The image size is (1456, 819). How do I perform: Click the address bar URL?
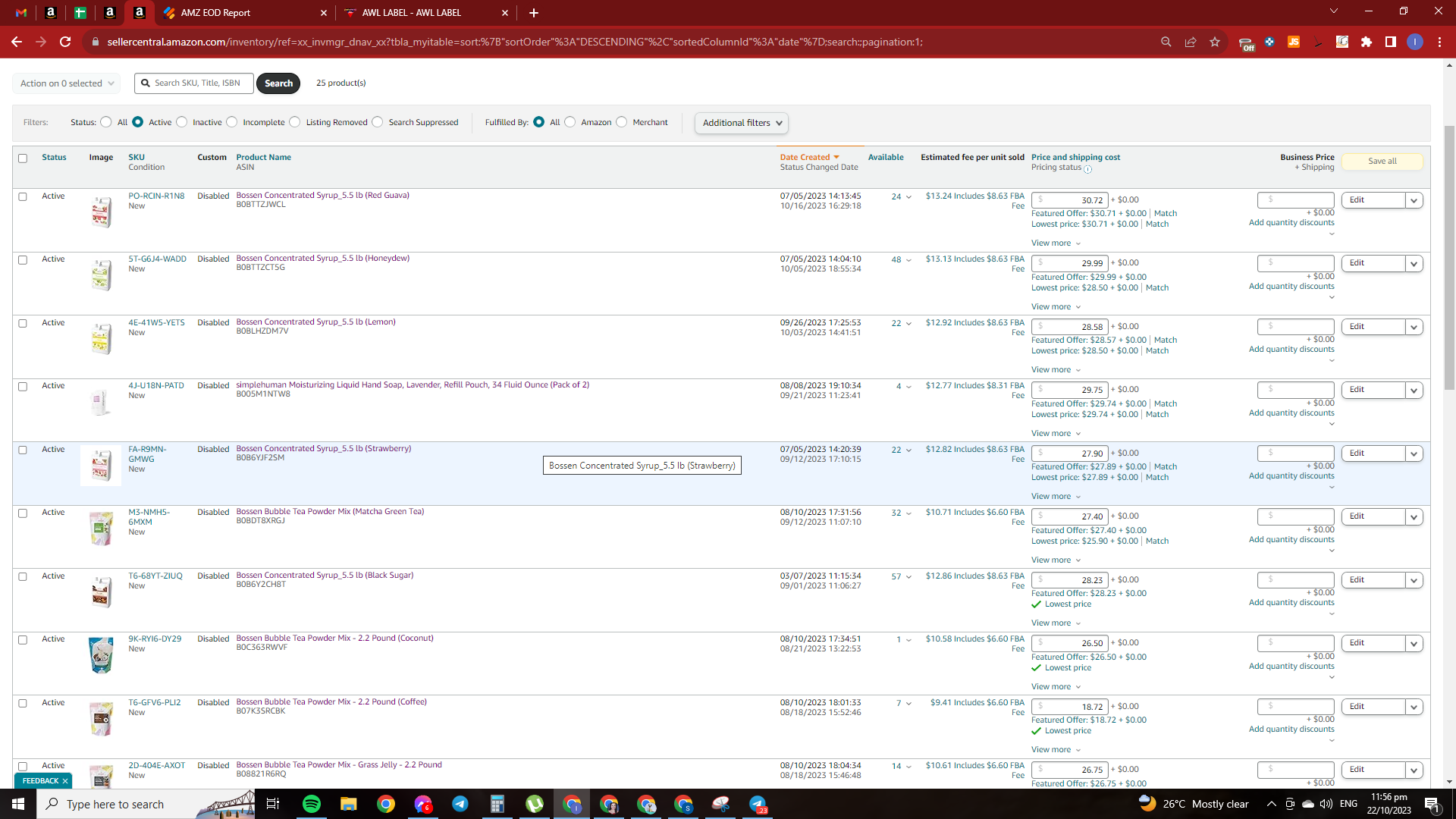[516, 42]
